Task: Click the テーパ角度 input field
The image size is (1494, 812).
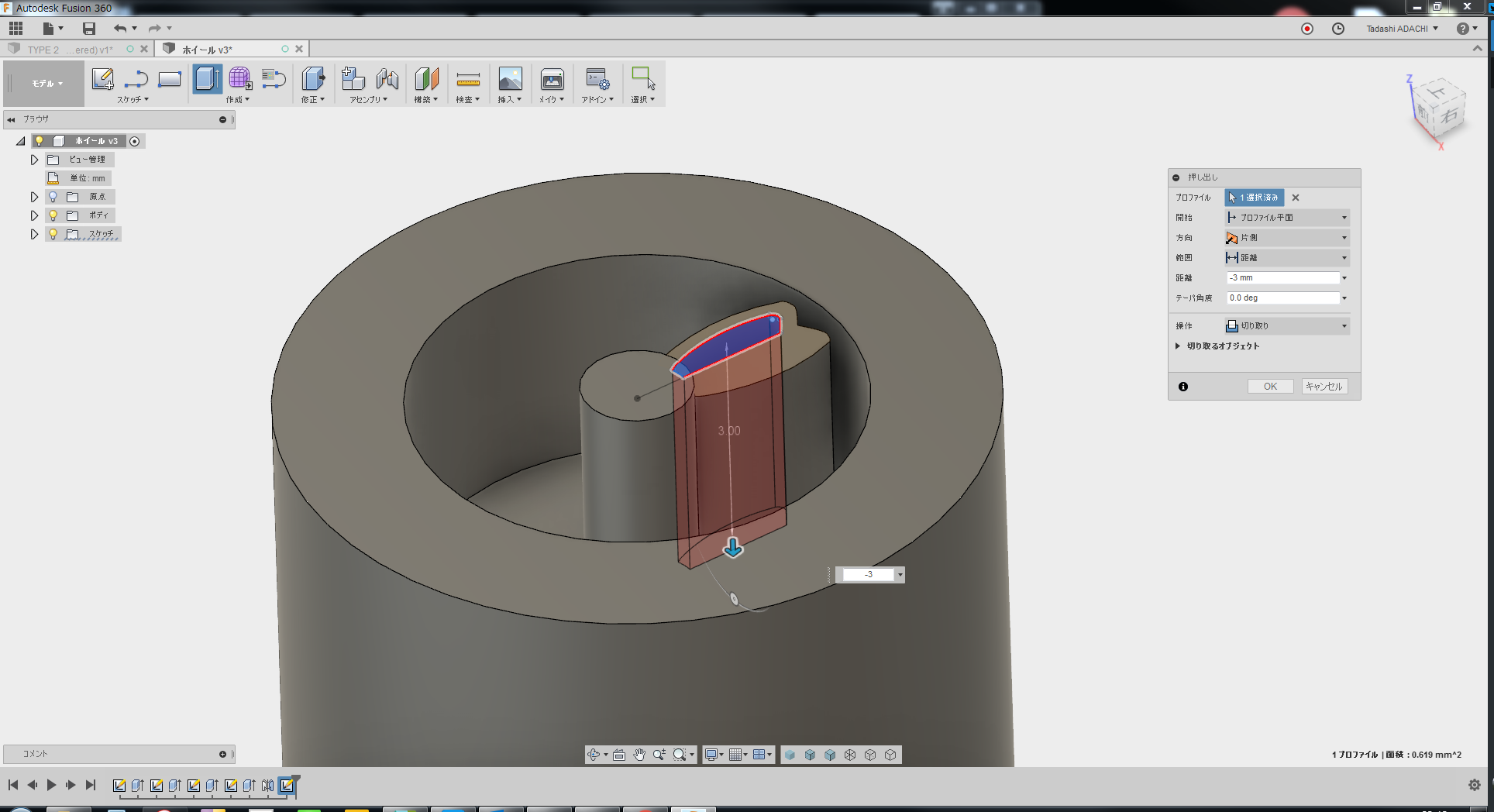Action: coord(1282,298)
